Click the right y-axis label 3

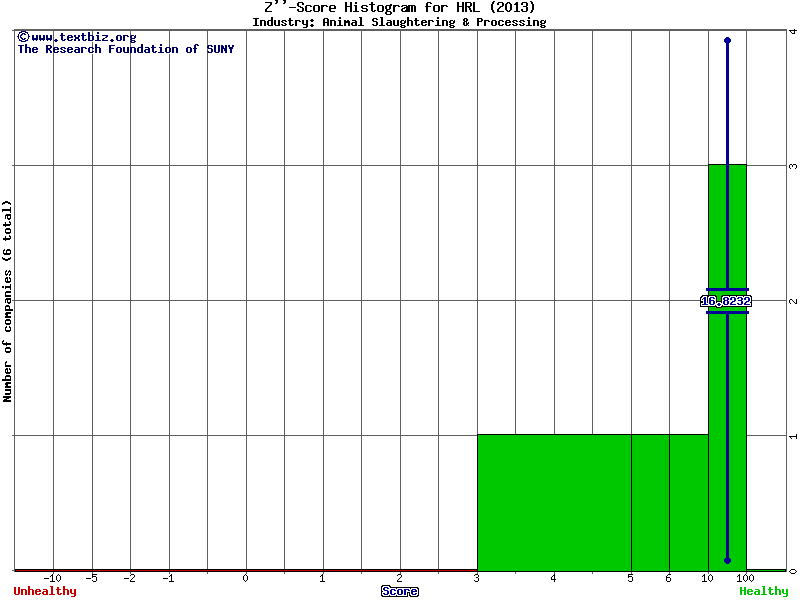click(x=793, y=166)
